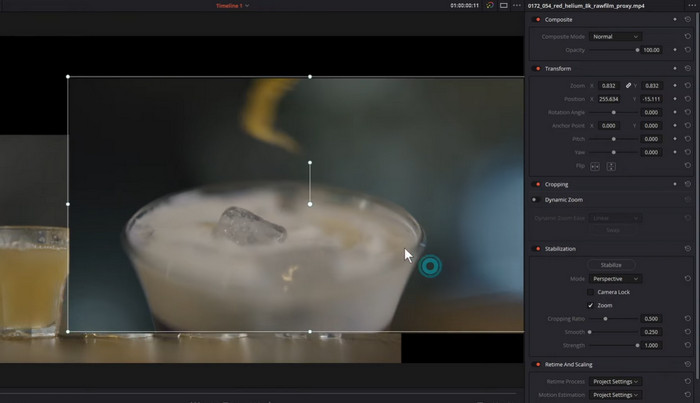Reset the Cropping Ratio value

pos(688,319)
